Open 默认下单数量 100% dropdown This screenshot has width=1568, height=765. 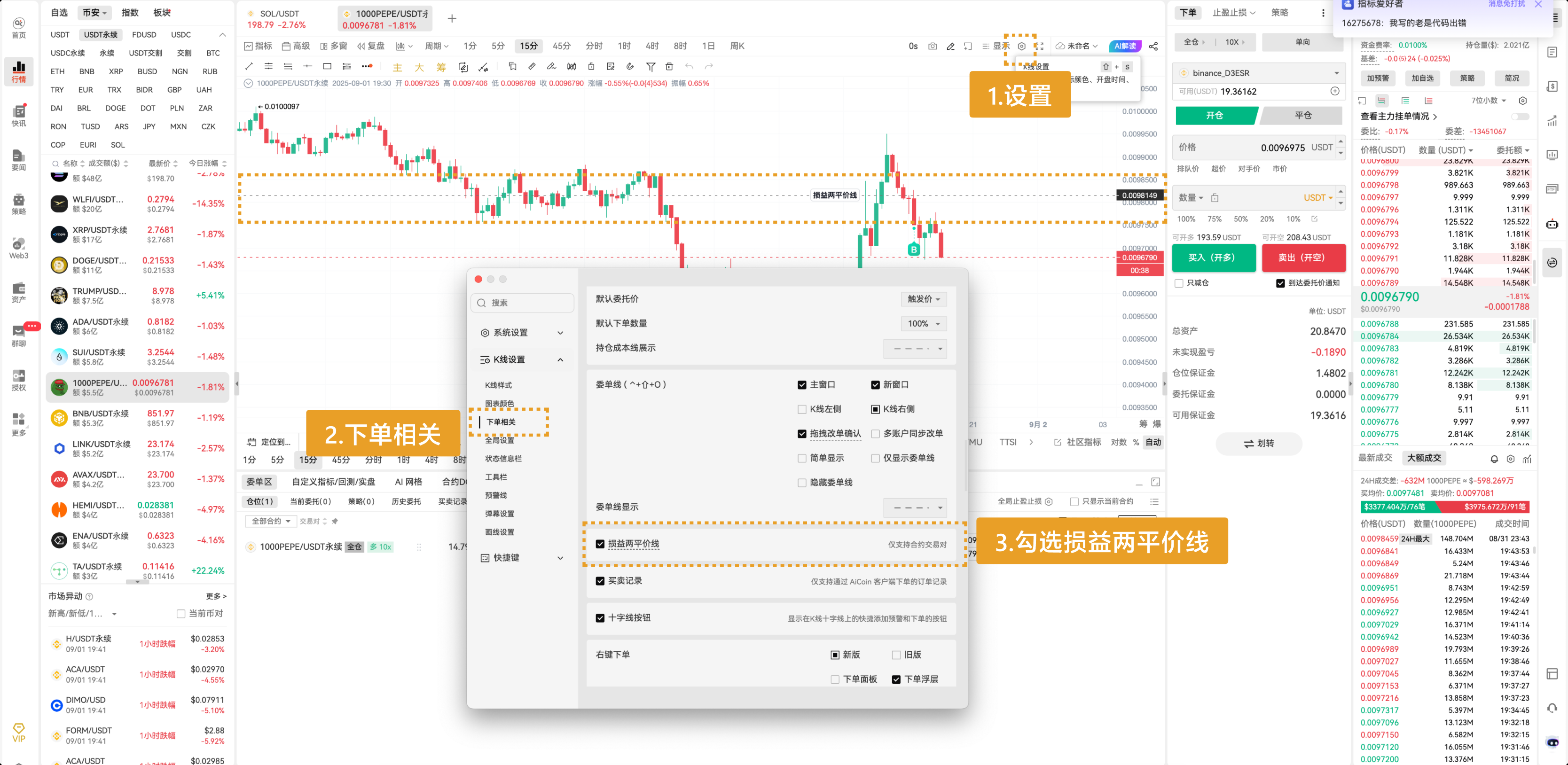point(924,324)
